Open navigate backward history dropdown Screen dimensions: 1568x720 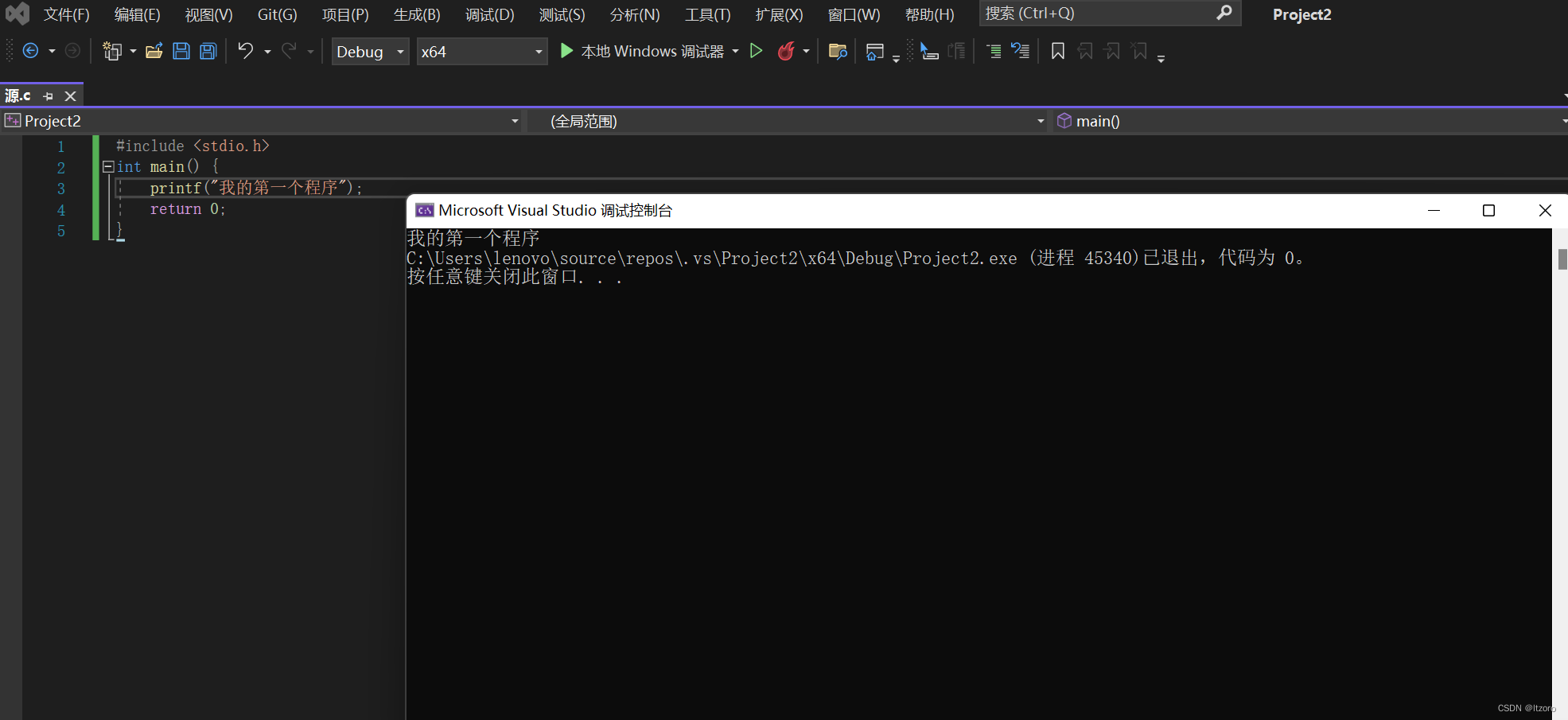[x=52, y=51]
